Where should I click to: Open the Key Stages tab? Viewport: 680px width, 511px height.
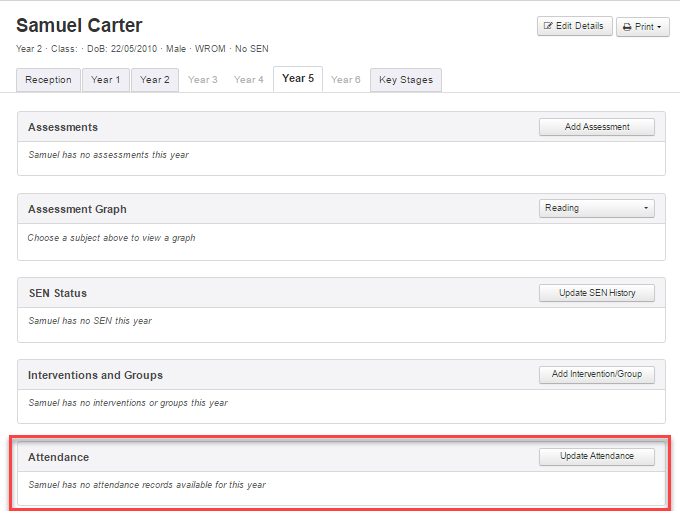[406, 80]
